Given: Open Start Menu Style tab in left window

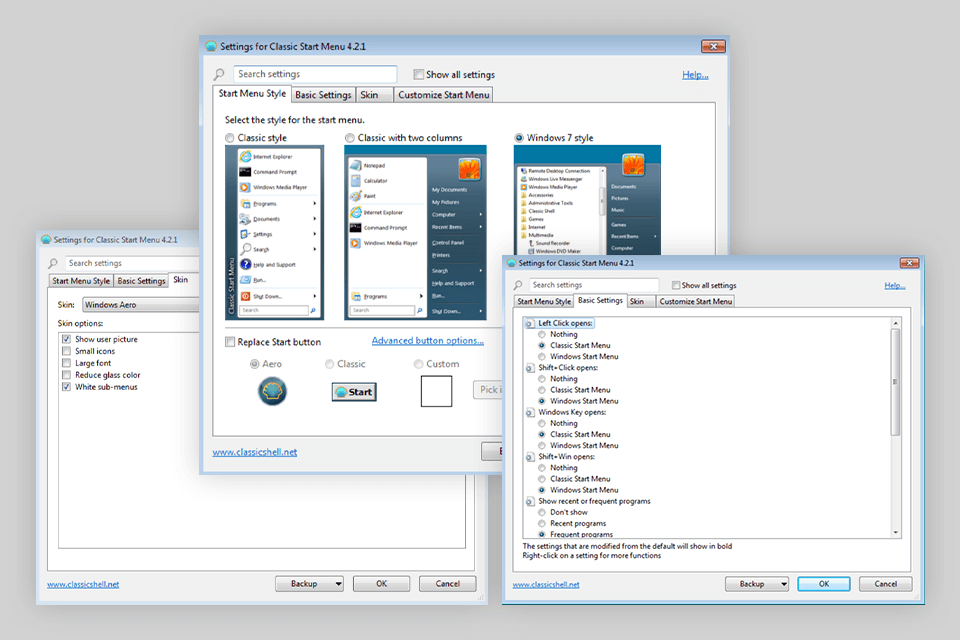Looking at the screenshot, I should pyautogui.click(x=81, y=281).
